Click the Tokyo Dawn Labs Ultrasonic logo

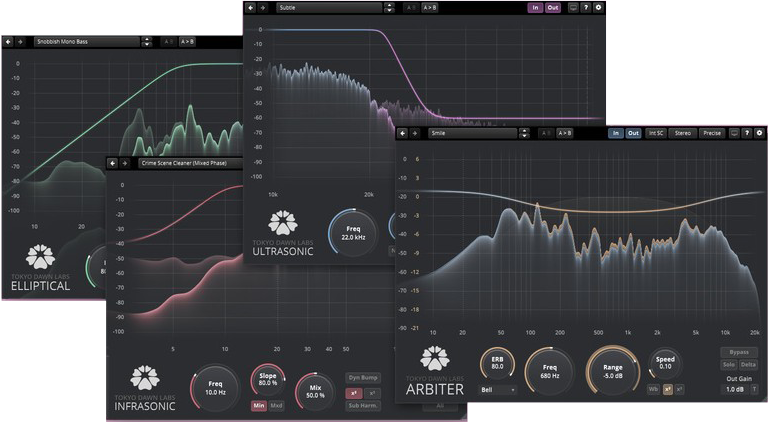coord(283,234)
